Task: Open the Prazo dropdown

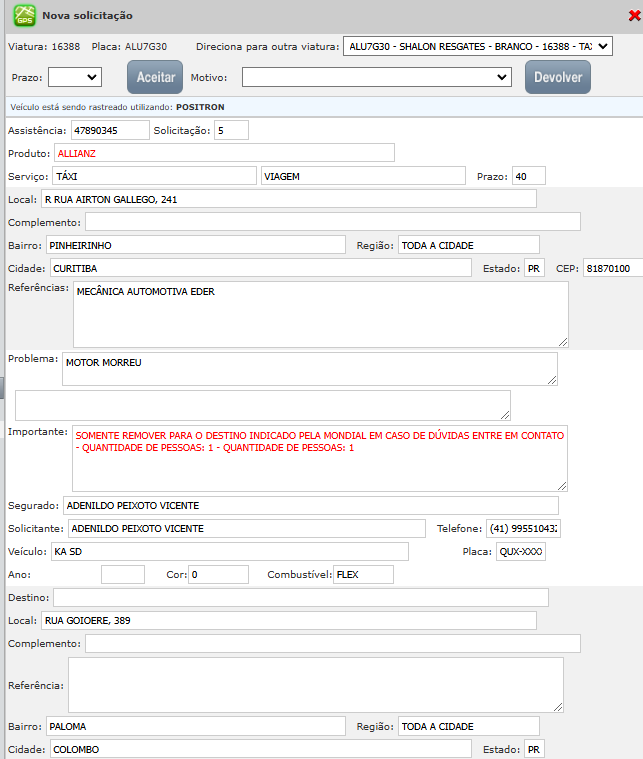Action: (x=75, y=77)
